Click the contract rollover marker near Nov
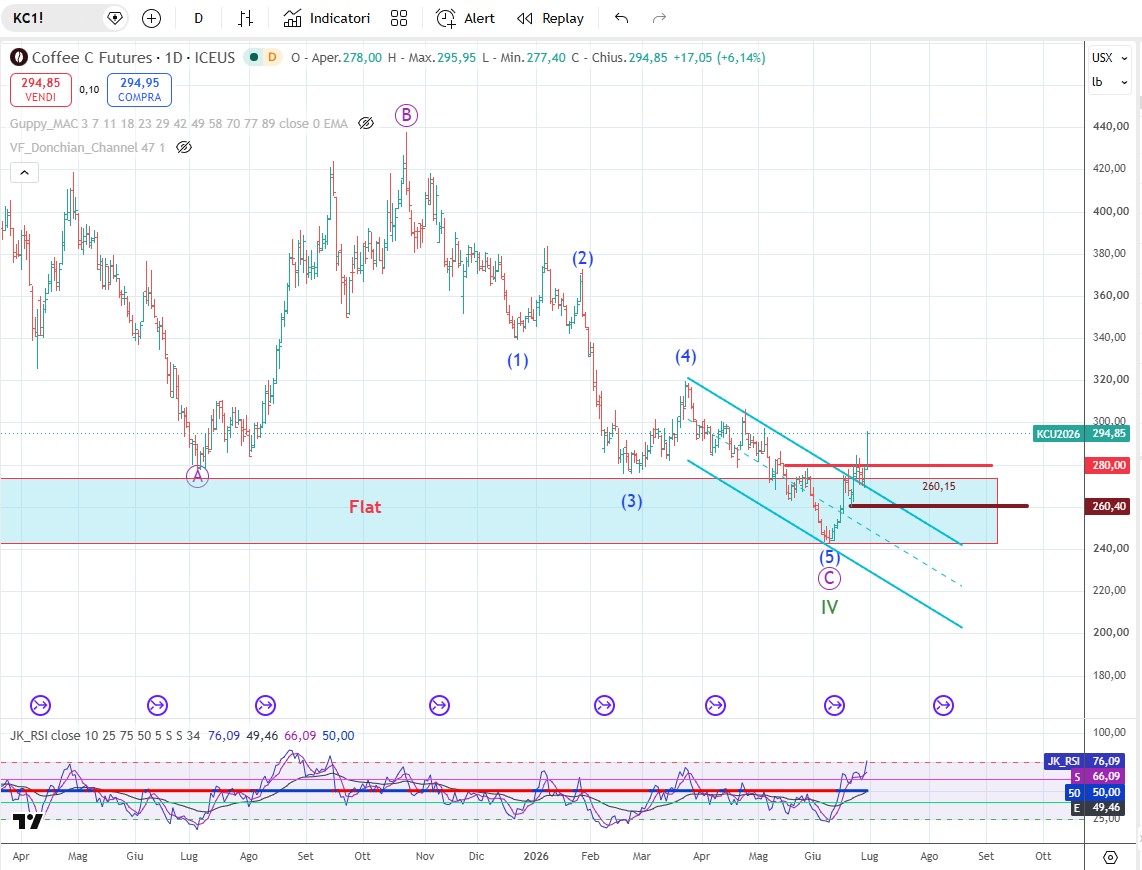1142x870 pixels. pyautogui.click(x=439, y=705)
